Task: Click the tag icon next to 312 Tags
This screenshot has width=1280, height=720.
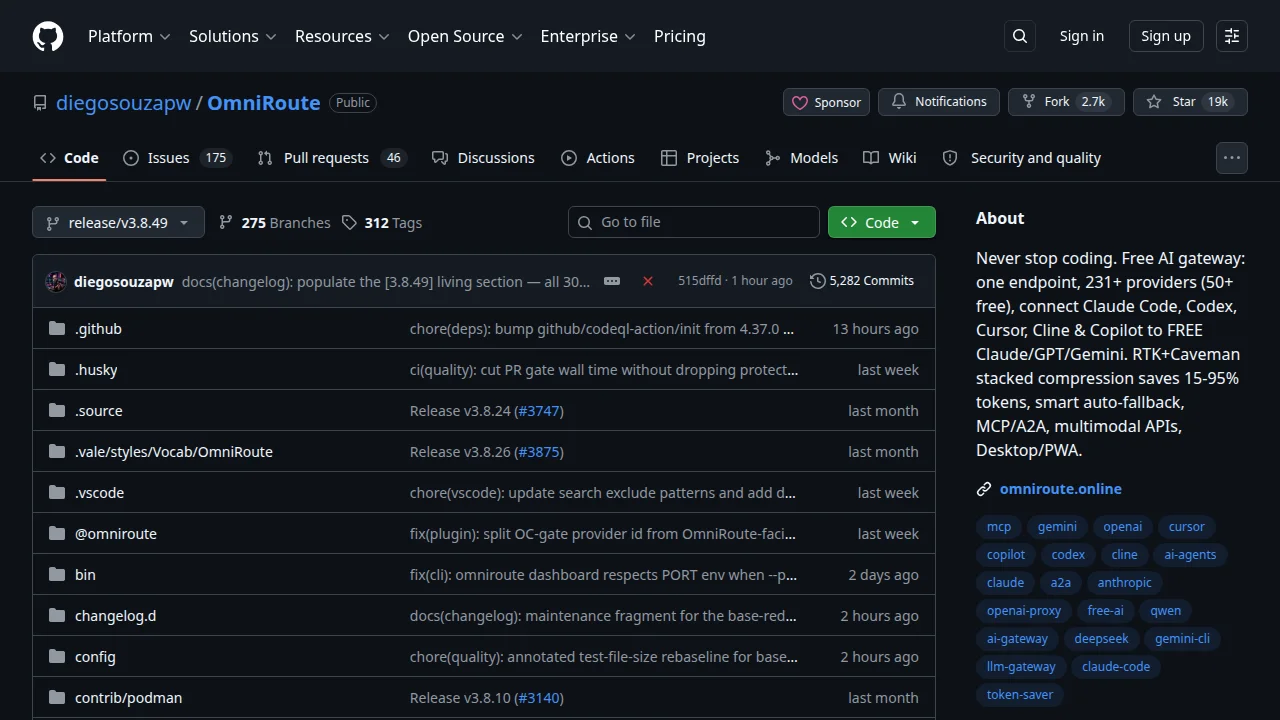Action: (349, 223)
